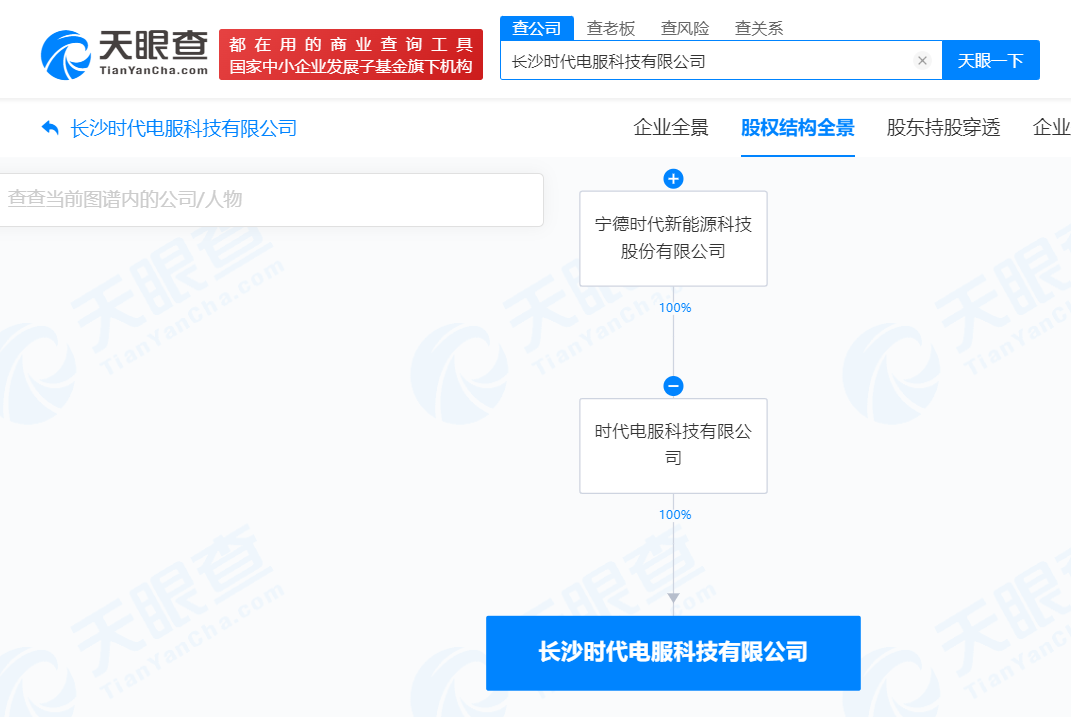Clear the search box with the X icon
Image resolution: width=1071 pixels, height=717 pixels.
pyautogui.click(x=922, y=61)
